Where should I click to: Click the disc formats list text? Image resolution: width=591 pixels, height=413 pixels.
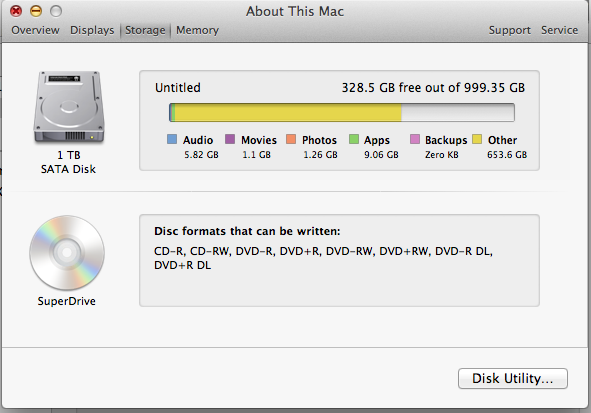pyautogui.click(x=323, y=258)
